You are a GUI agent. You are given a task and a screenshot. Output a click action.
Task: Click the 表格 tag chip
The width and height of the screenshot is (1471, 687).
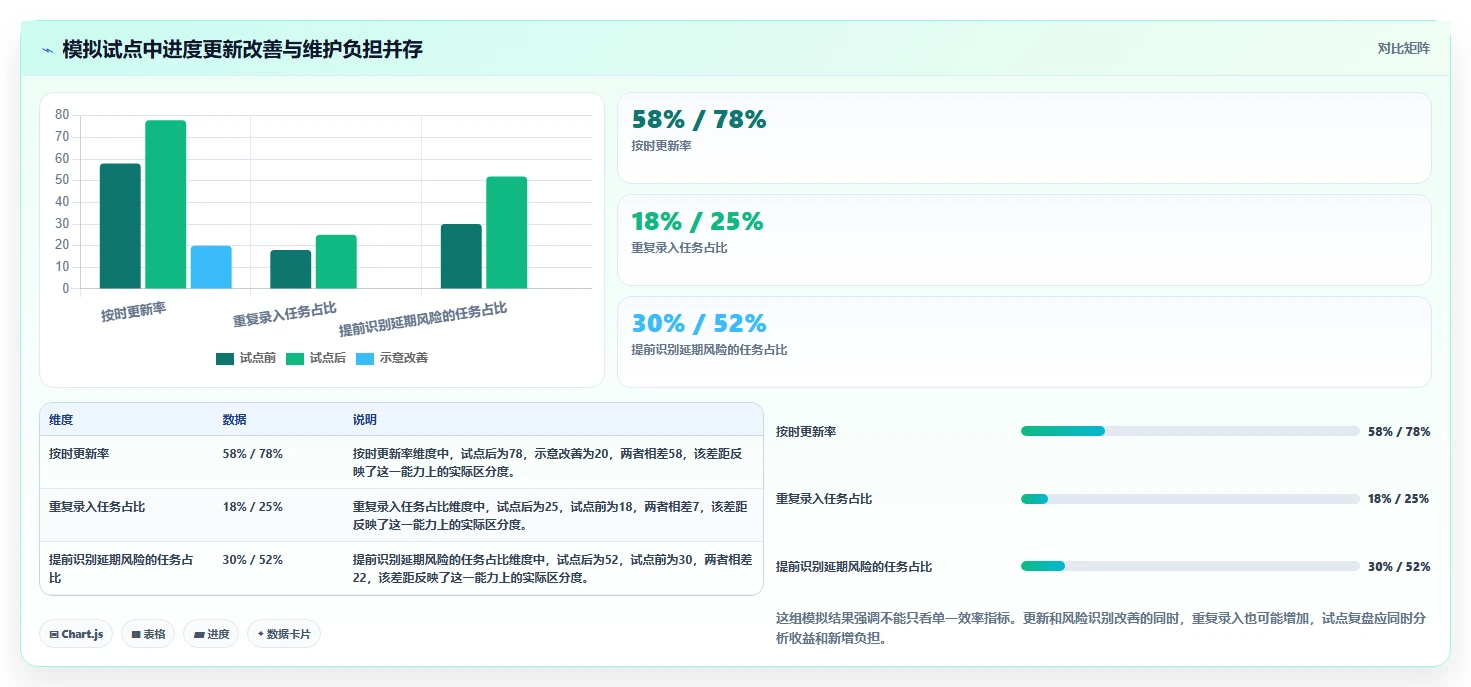tap(148, 634)
